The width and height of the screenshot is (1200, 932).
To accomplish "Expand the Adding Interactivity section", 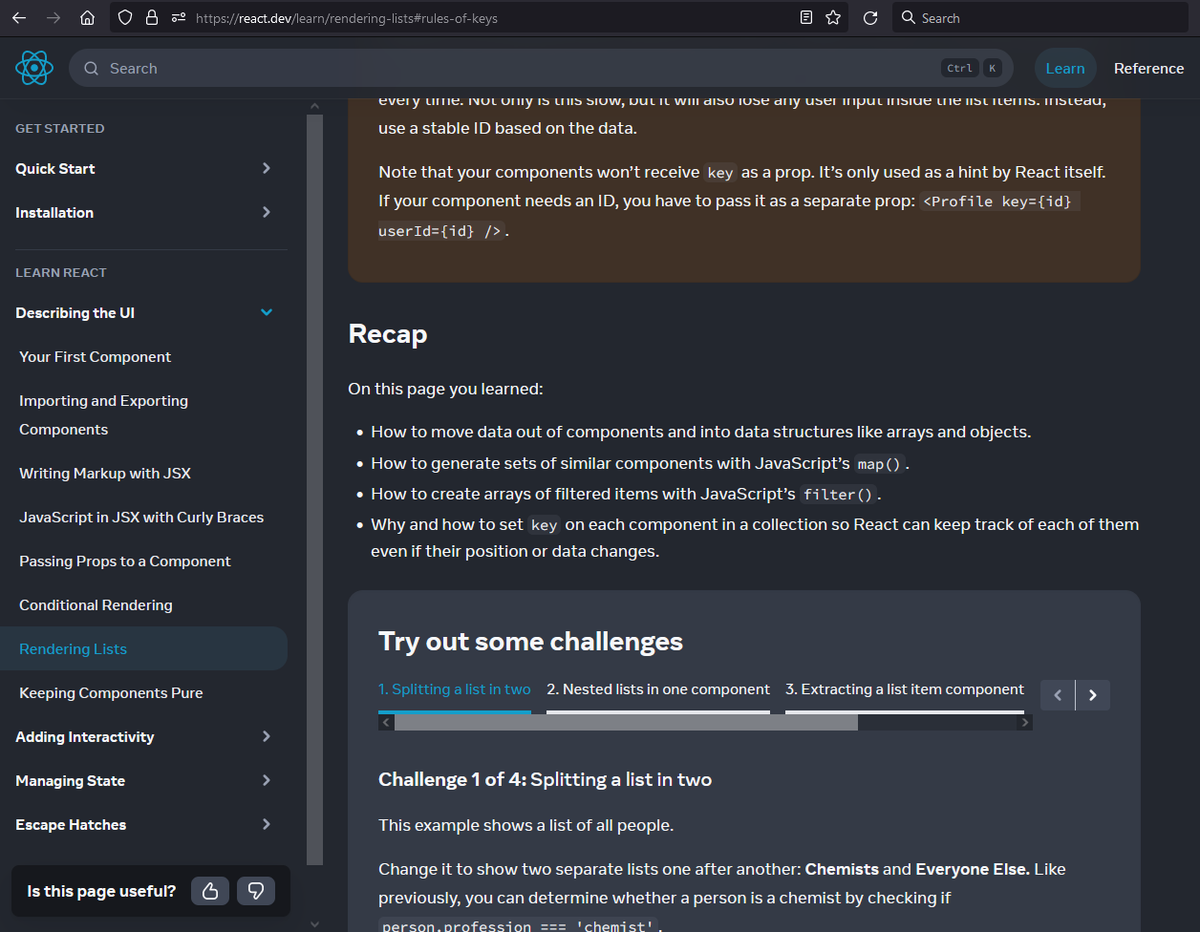I will pyautogui.click(x=266, y=736).
